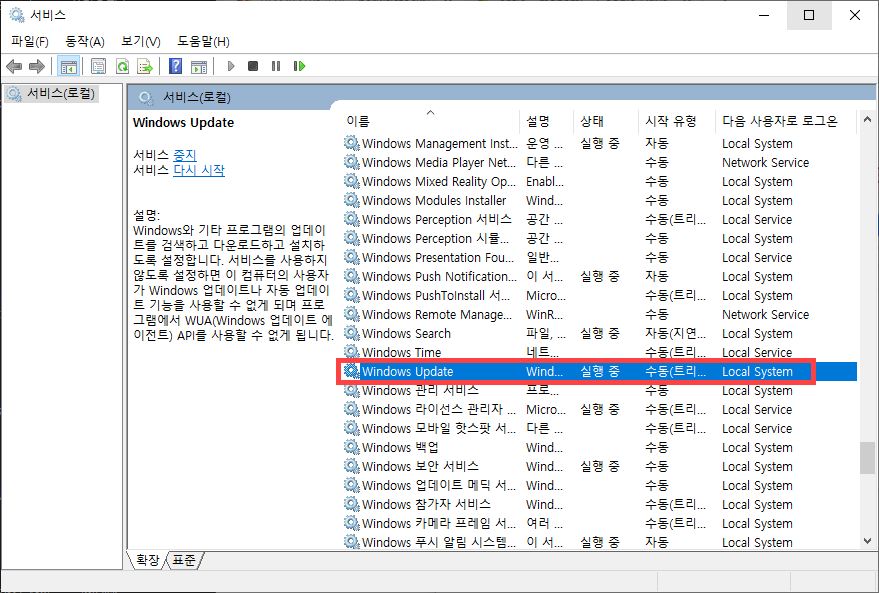The width and height of the screenshot is (879, 593).
Task: Select Windows 업데이트 메딕 서... service
Action: click(599, 486)
